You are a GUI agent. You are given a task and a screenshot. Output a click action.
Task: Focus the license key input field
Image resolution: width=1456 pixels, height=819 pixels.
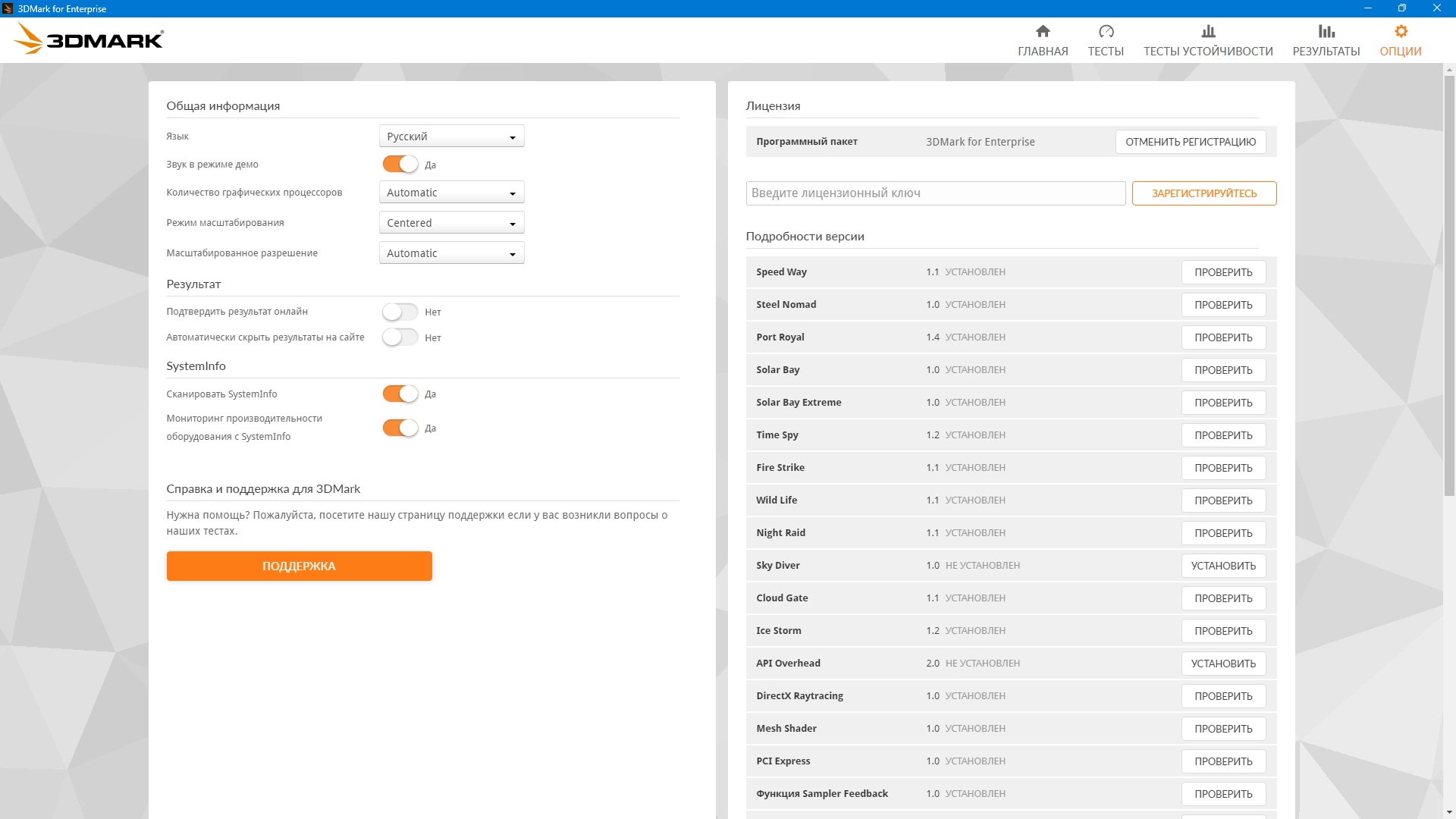(935, 193)
